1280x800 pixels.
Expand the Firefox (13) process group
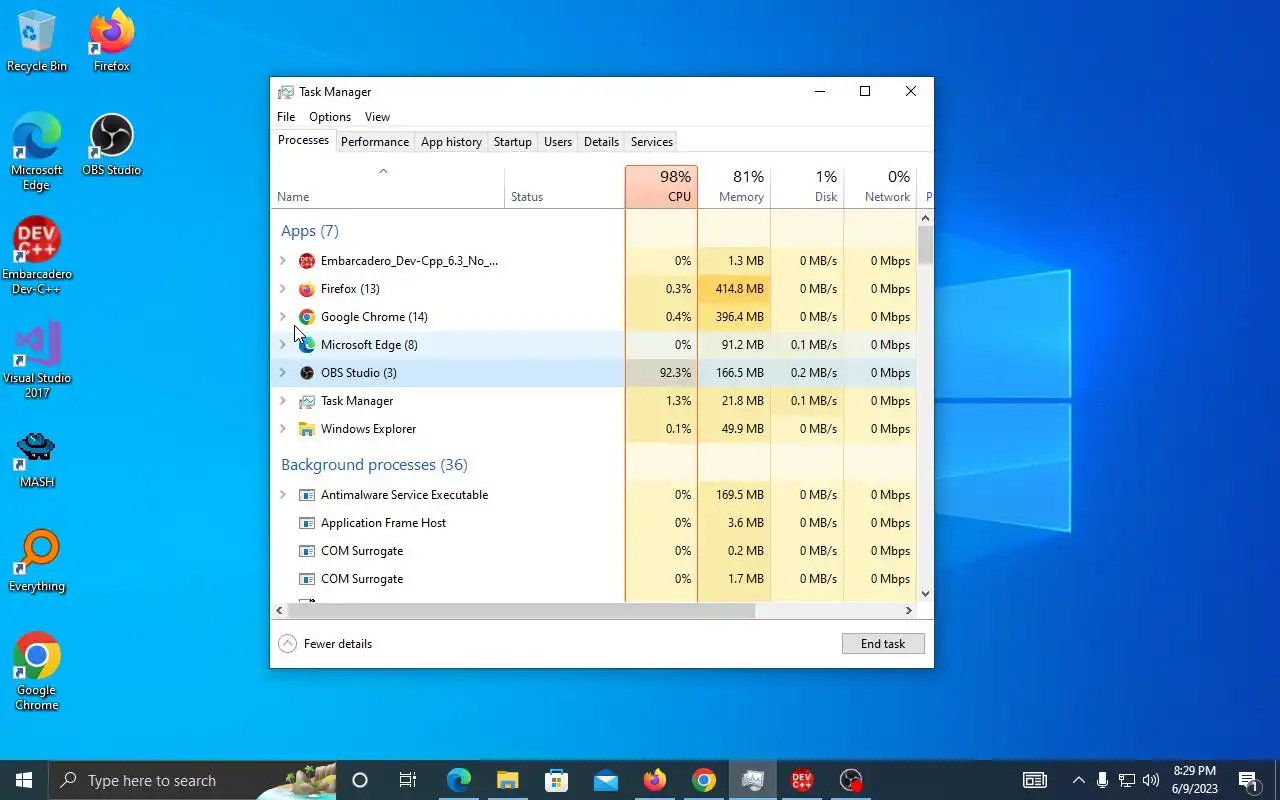(282, 289)
